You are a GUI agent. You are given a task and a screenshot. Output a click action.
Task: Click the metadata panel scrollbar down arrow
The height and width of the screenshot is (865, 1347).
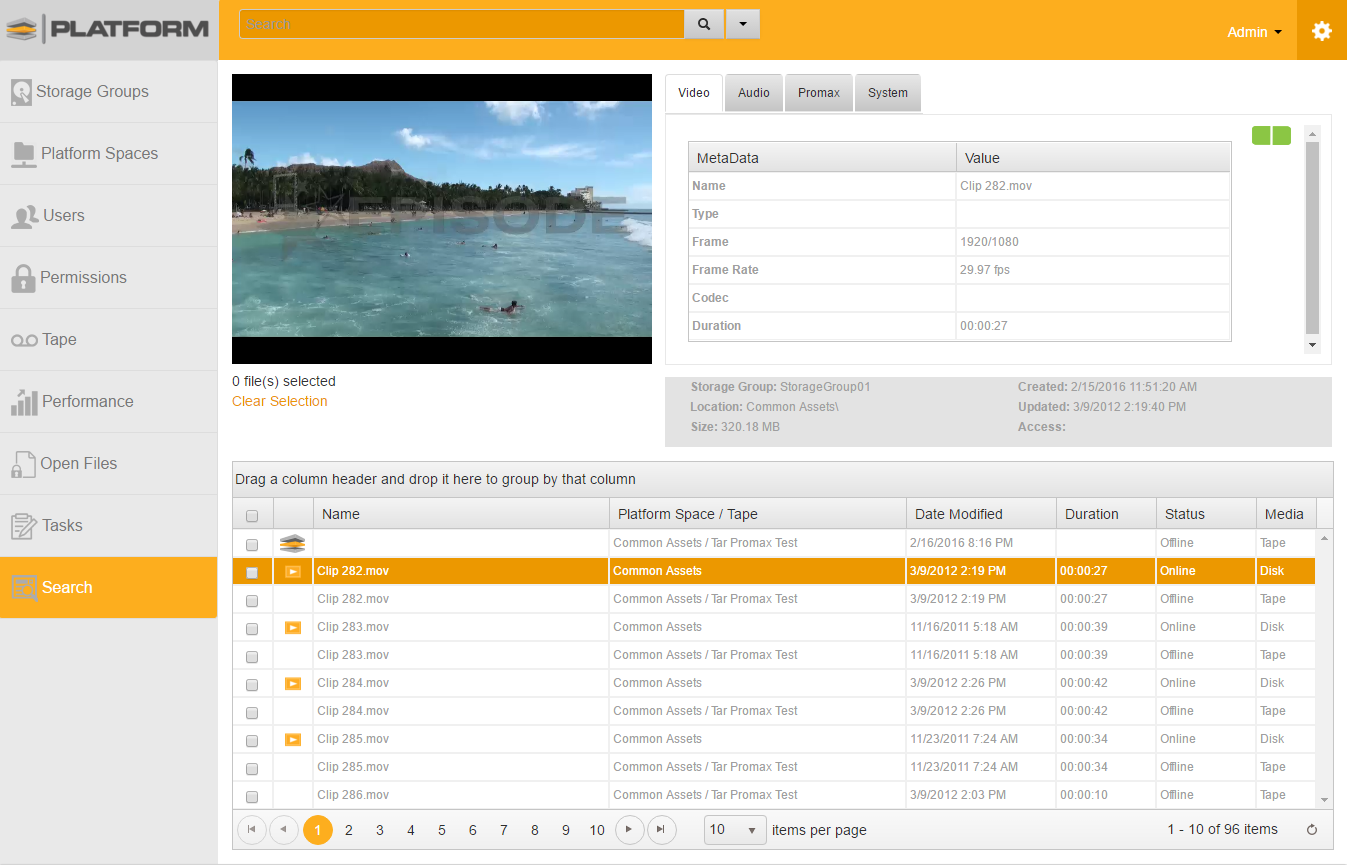[1313, 345]
